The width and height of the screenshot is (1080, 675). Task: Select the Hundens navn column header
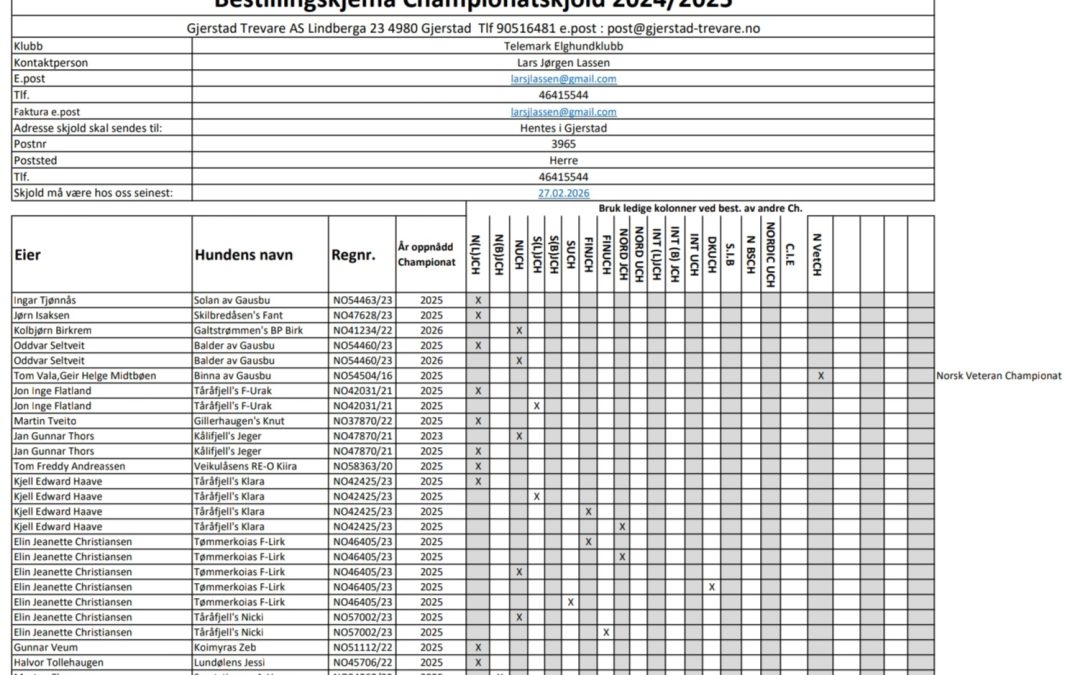point(244,255)
